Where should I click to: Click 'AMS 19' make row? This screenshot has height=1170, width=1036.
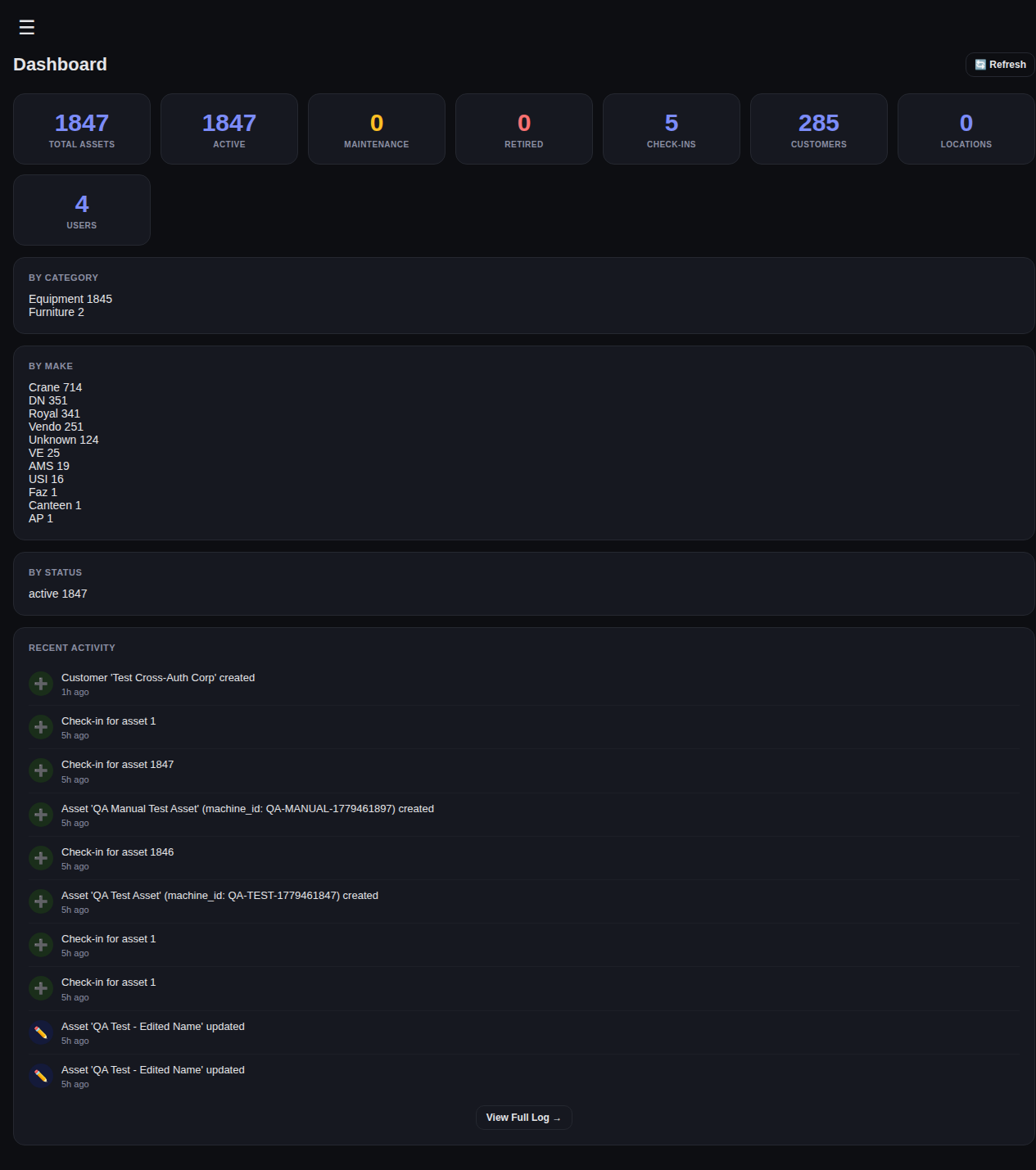tap(49, 466)
